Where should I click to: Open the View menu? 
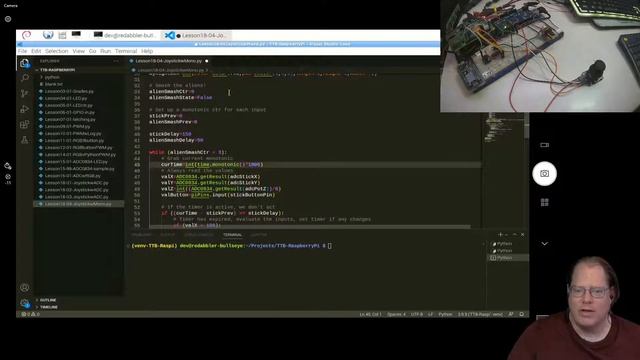(x=78, y=51)
